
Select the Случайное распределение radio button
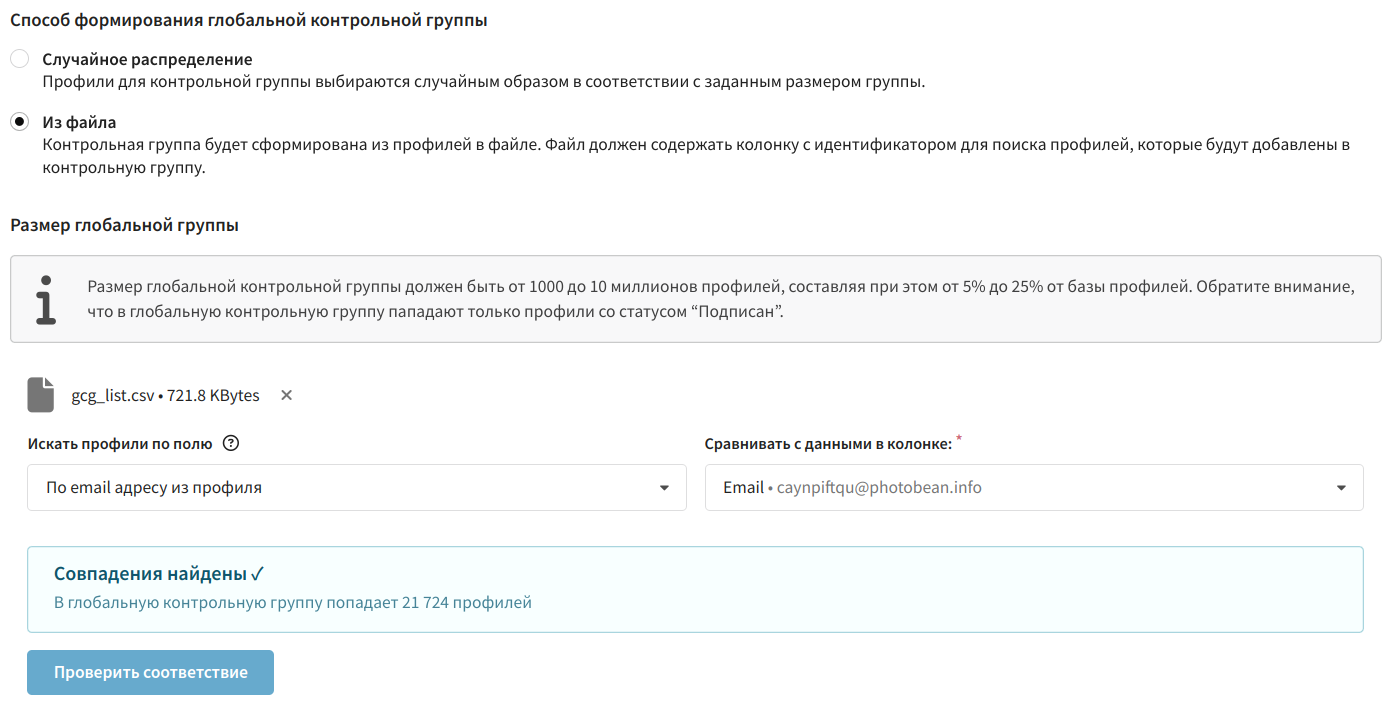click(19, 60)
